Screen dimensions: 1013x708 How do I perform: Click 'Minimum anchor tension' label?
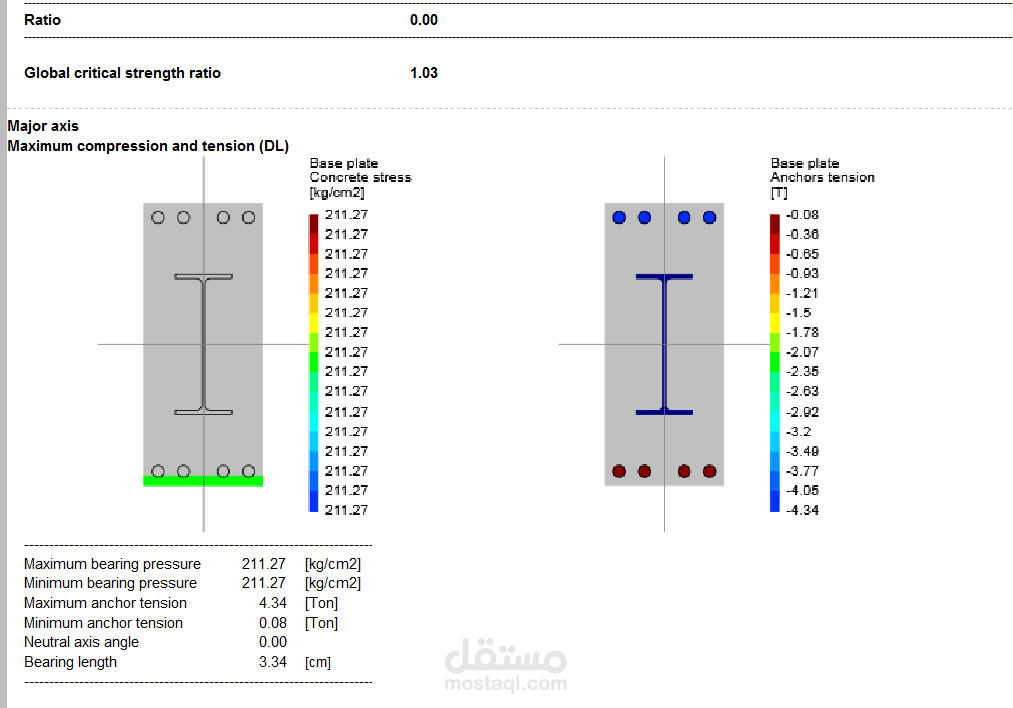[x=103, y=623]
